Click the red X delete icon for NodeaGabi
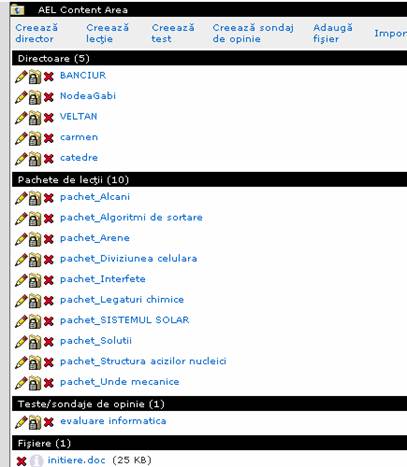 click(49, 97)
